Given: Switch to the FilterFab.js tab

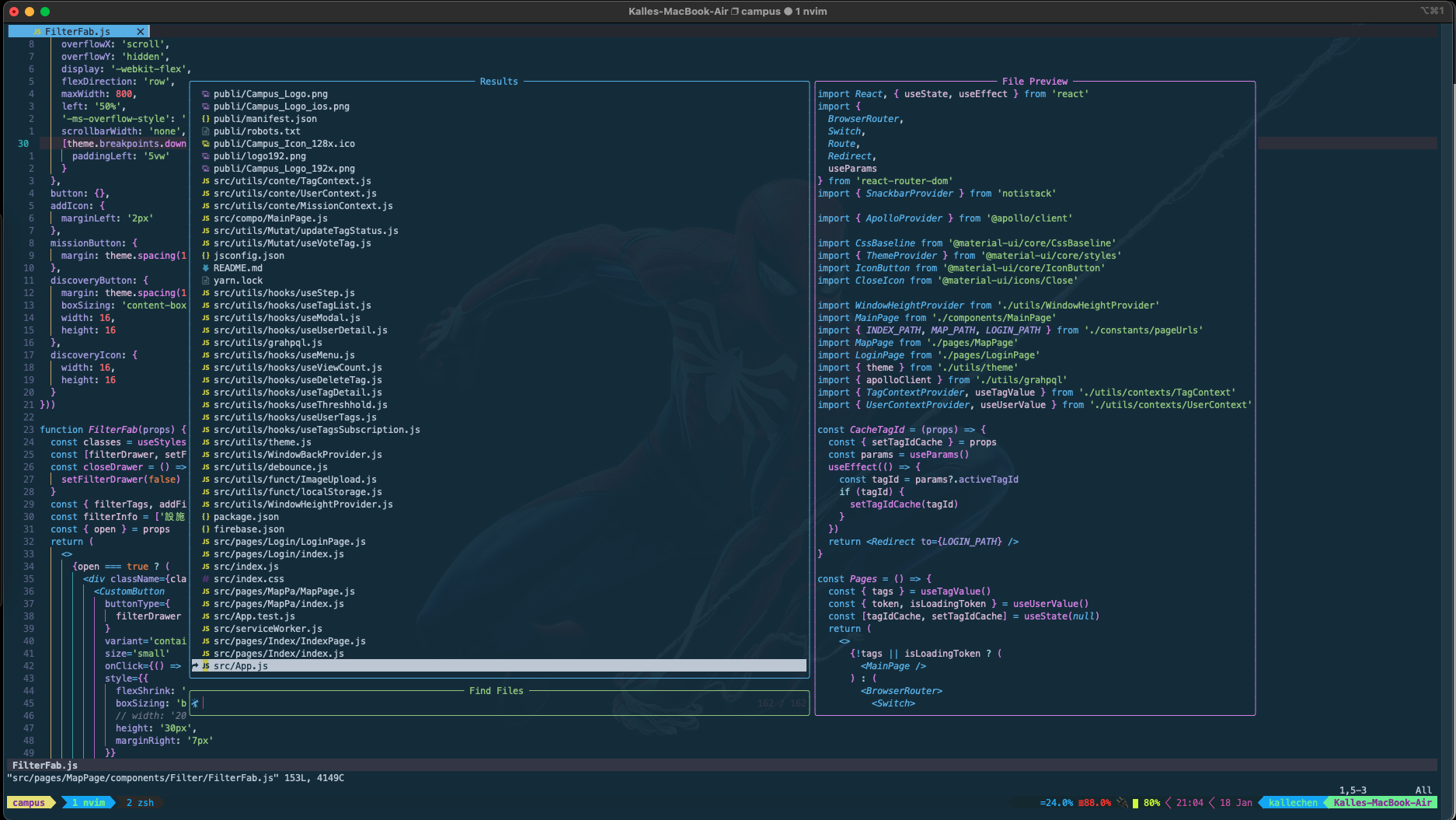Looking at the screenshot, I should point(78,32).
